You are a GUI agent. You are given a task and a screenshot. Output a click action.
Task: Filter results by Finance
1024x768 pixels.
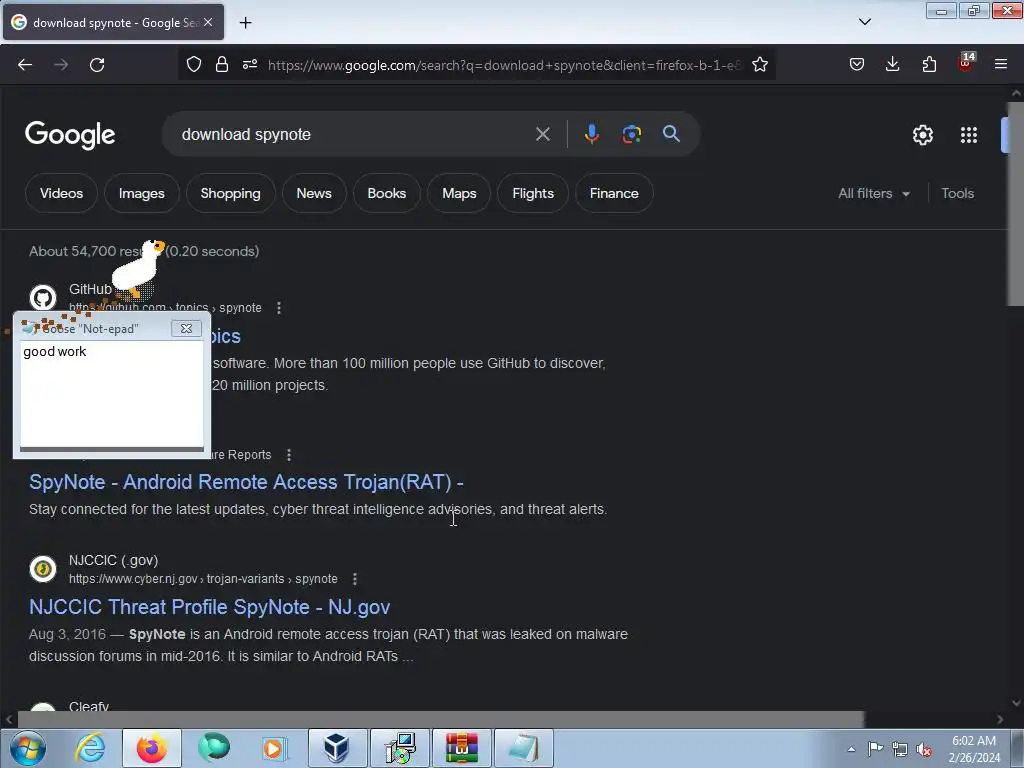[614, 193]
